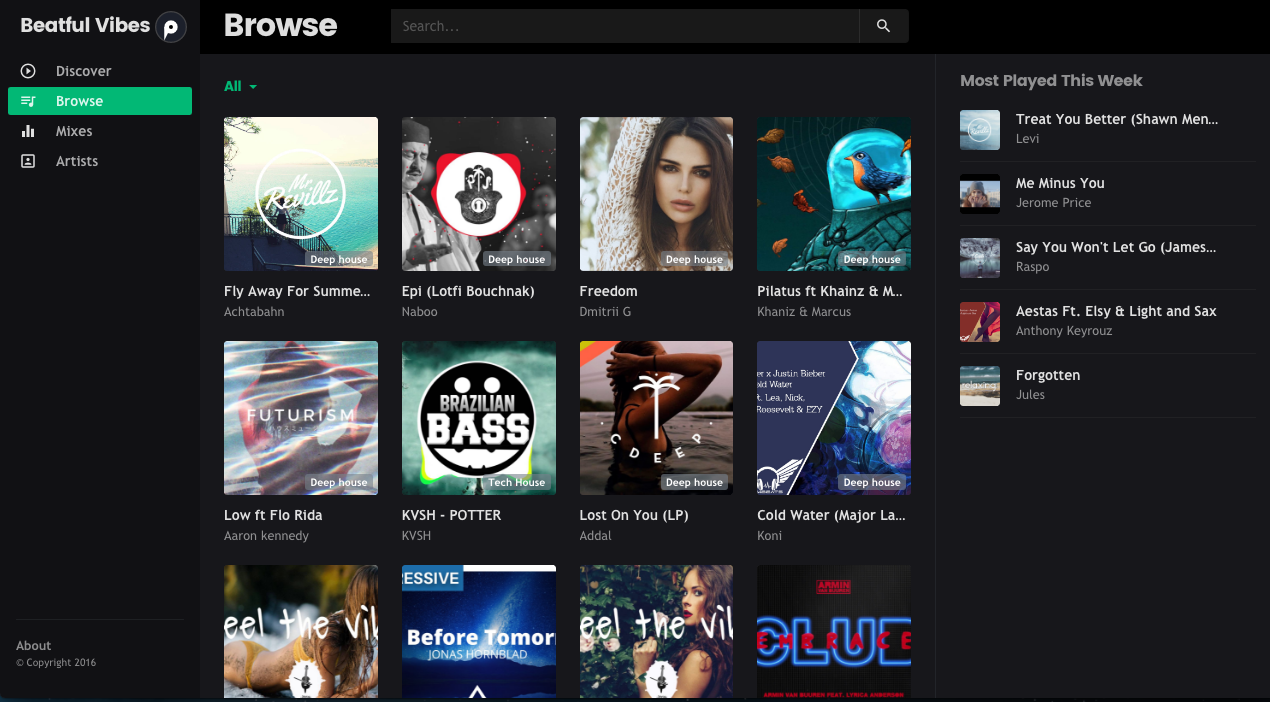
Task: Open the All genre filter dropdown
Action: [x=240, y=86]
